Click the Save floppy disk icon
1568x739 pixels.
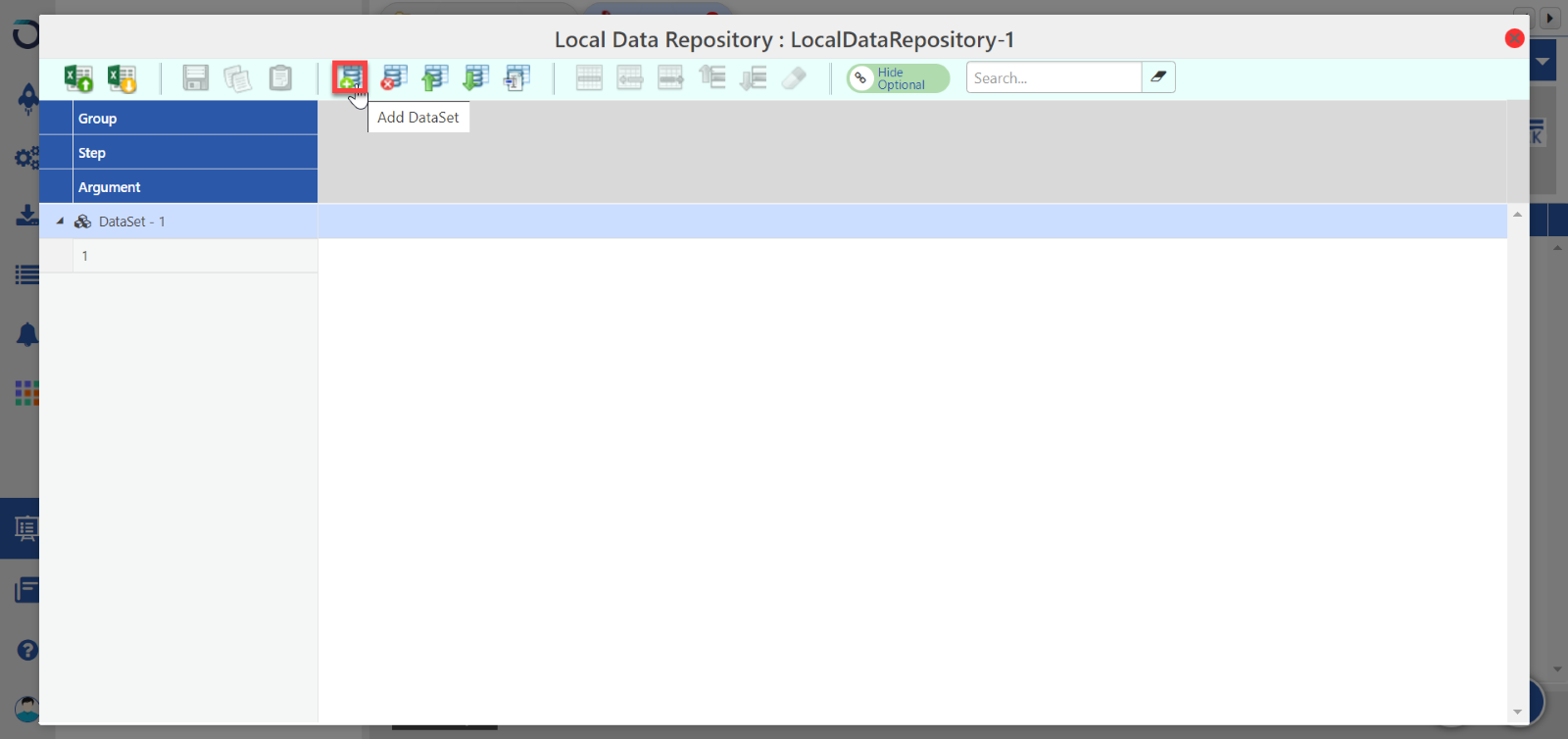[196, 78]
